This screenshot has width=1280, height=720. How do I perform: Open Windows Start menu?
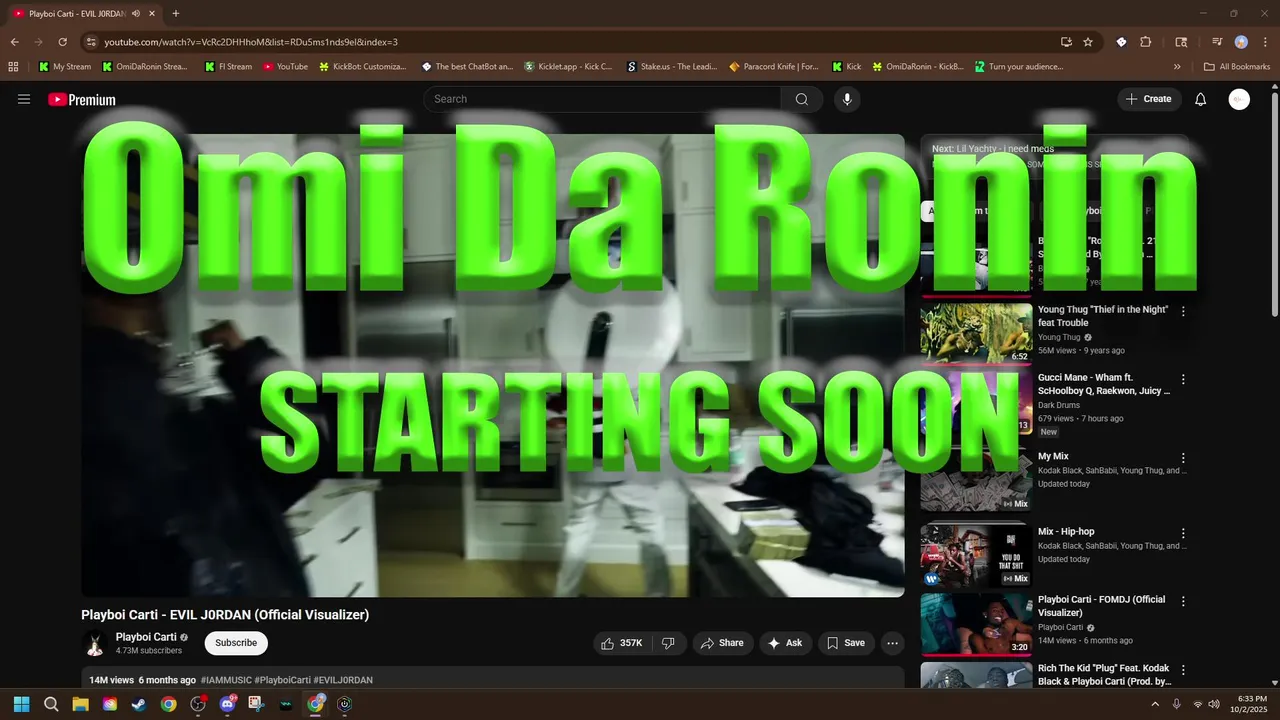(x=22, y=704)
